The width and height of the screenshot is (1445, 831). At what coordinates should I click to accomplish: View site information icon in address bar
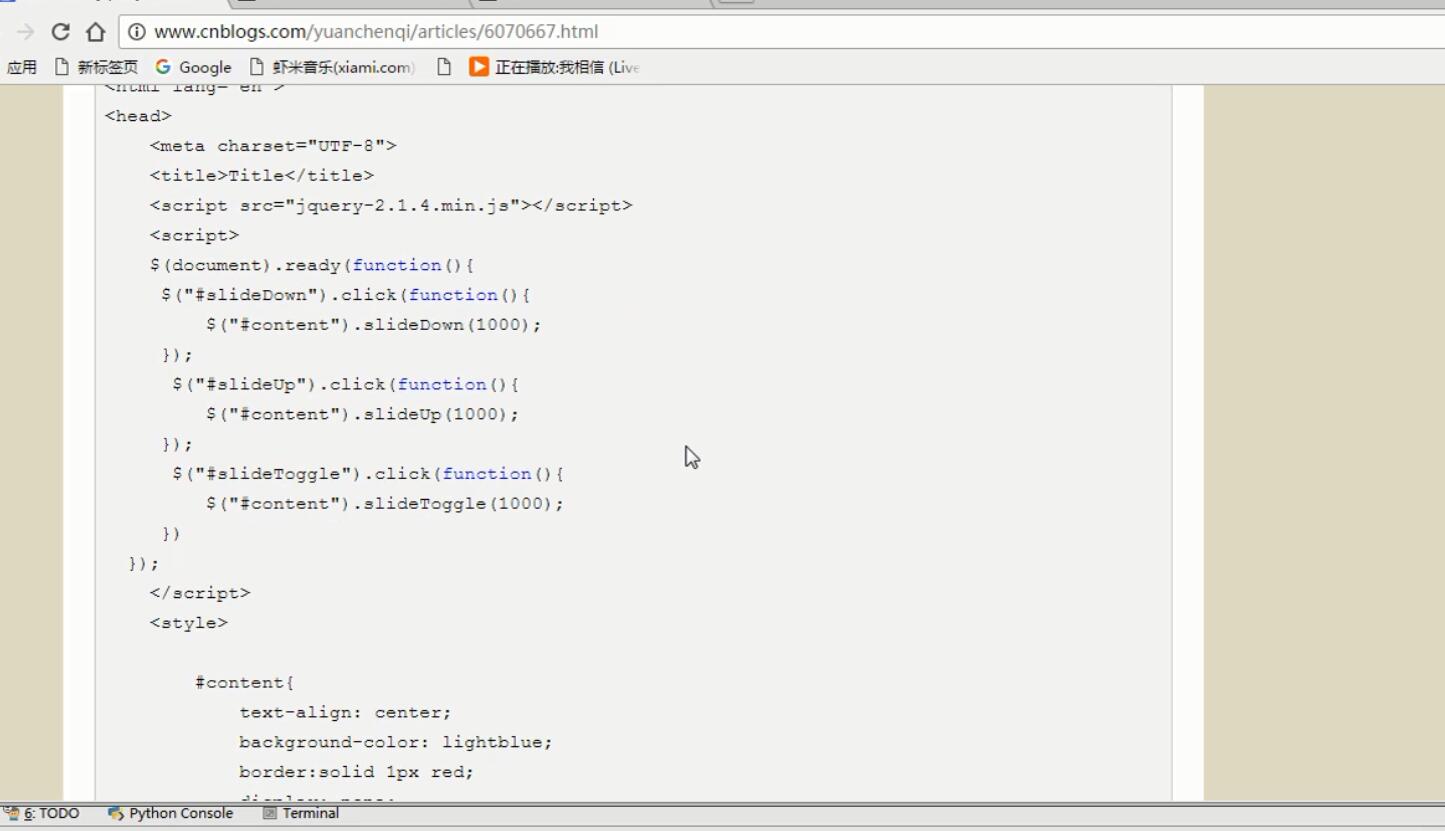point(137,32)
